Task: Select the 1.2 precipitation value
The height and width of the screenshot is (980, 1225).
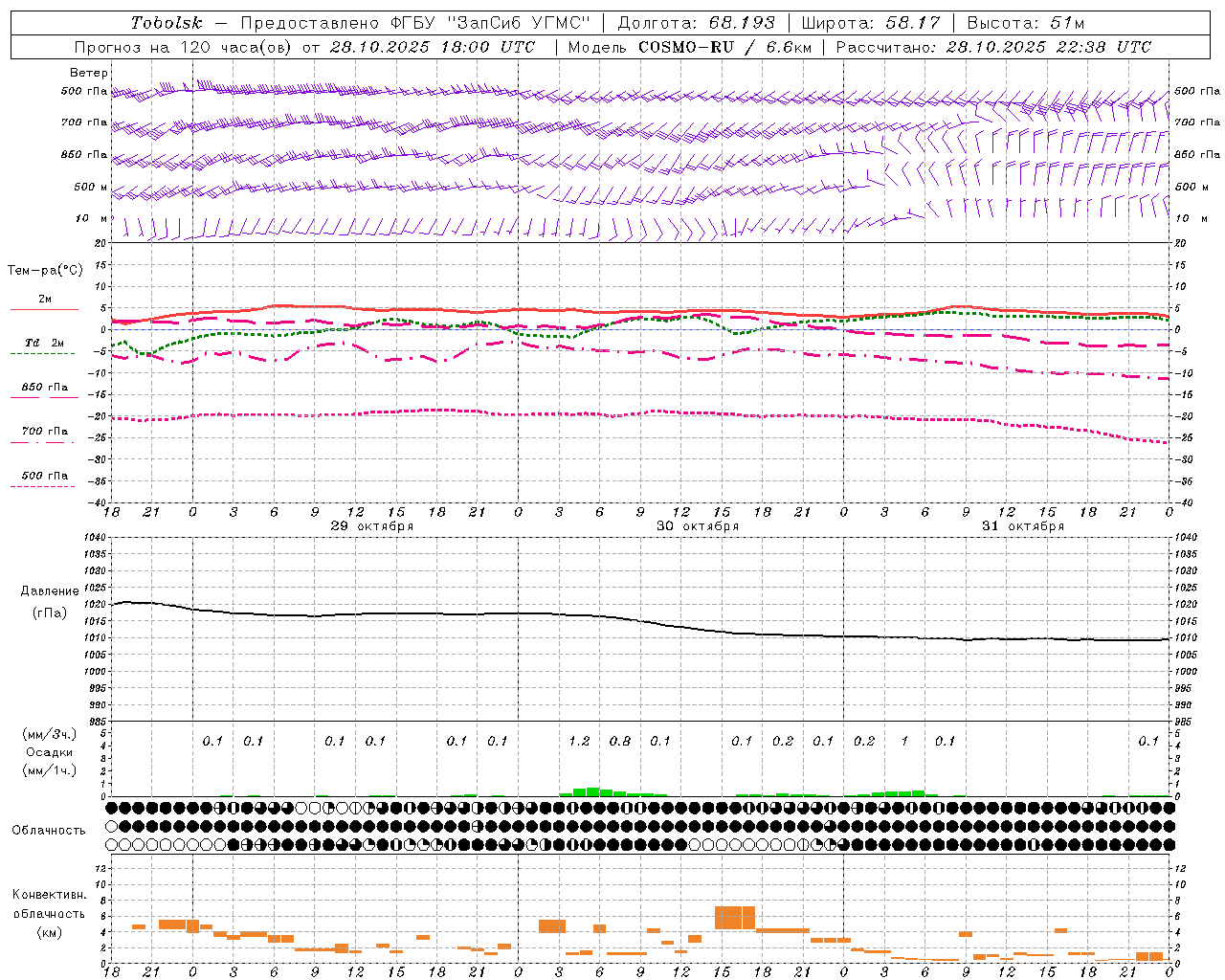Action: [x=579, y=742]
